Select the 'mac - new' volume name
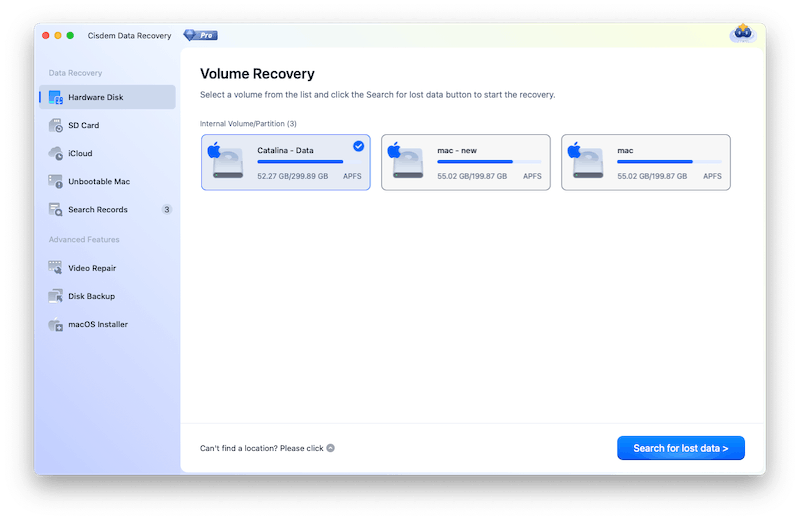 pyautogui.click(x=457, y=151)
